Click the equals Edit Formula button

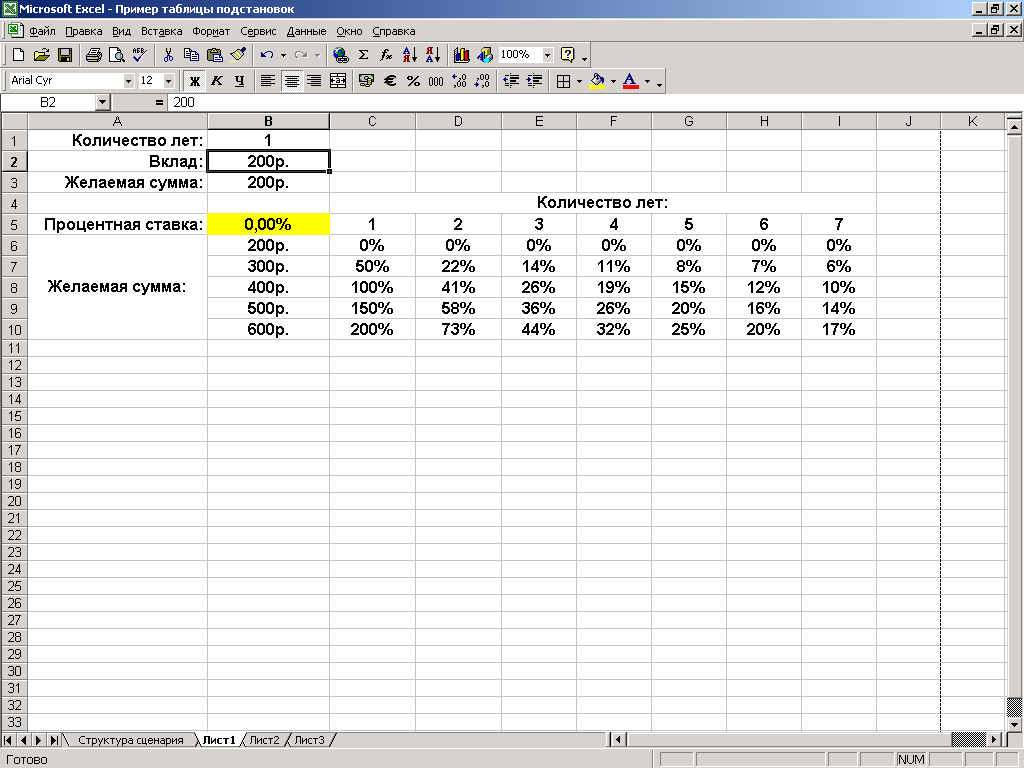click(x=159, y=103)
